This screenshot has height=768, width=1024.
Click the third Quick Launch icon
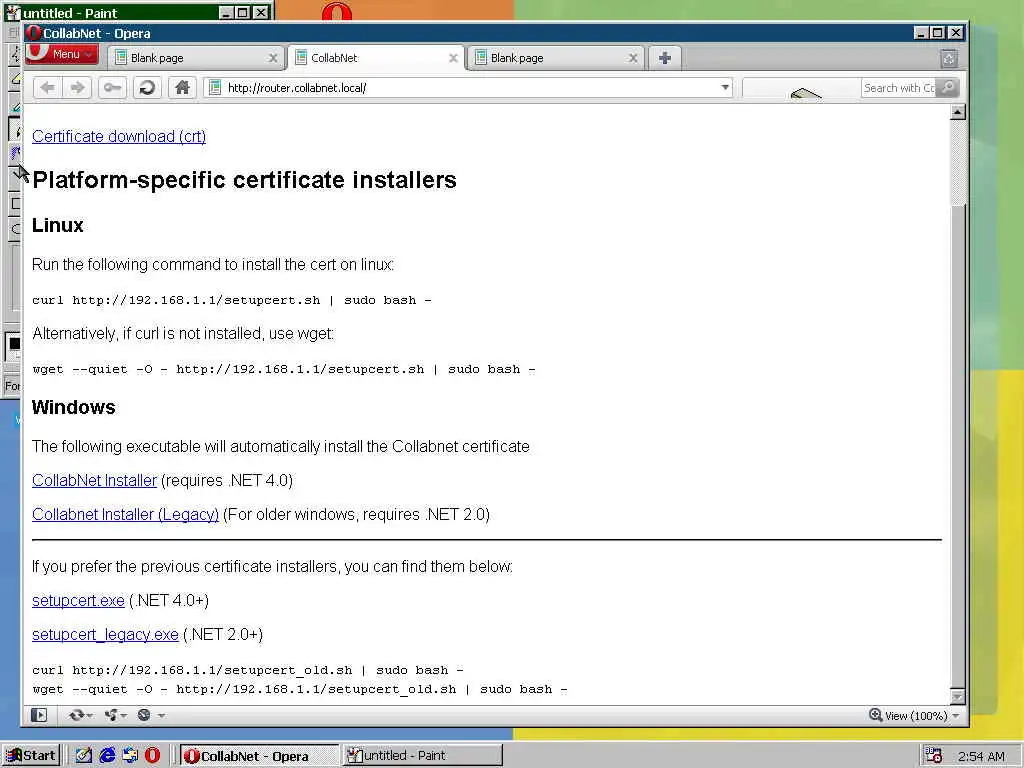point(130,756)
